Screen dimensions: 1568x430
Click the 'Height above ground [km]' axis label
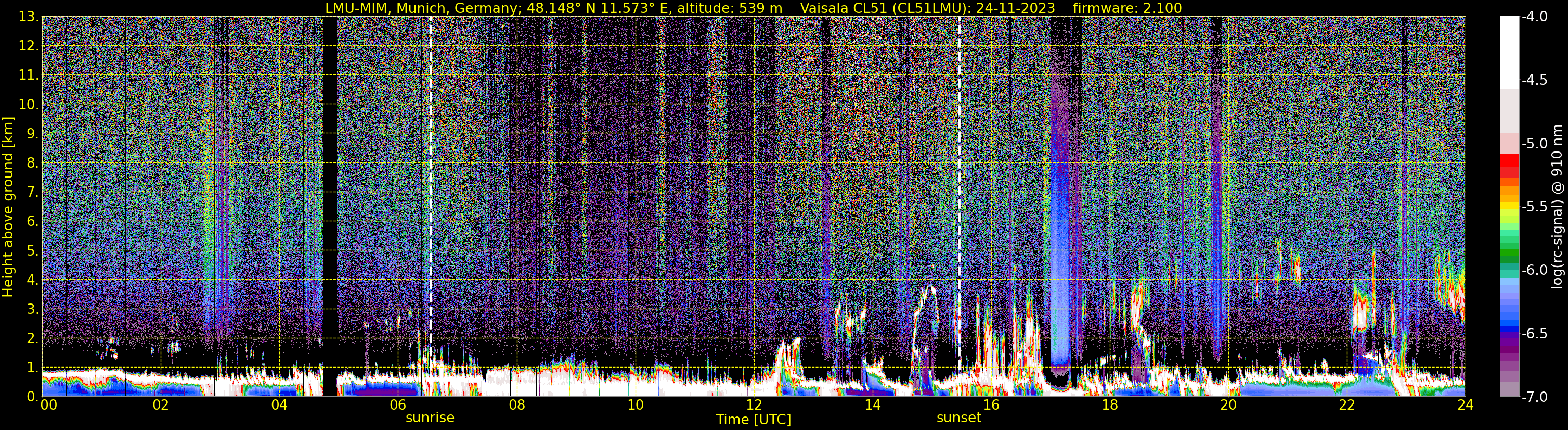tap(8, 207)
